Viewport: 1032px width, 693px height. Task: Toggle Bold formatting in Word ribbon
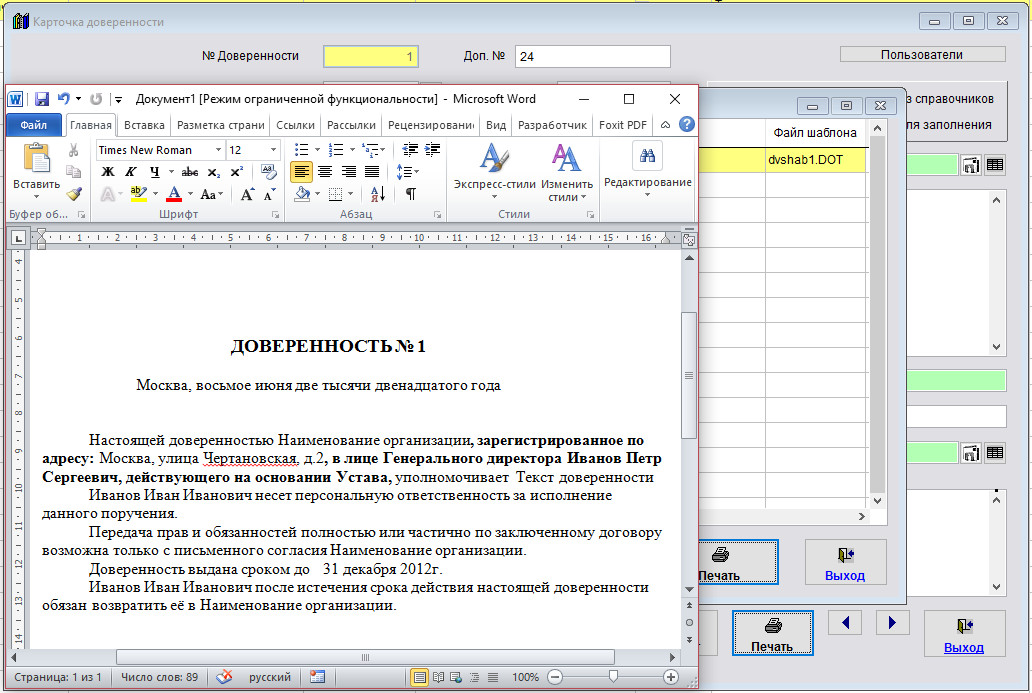pyautogui.click(x=108, y=172)
